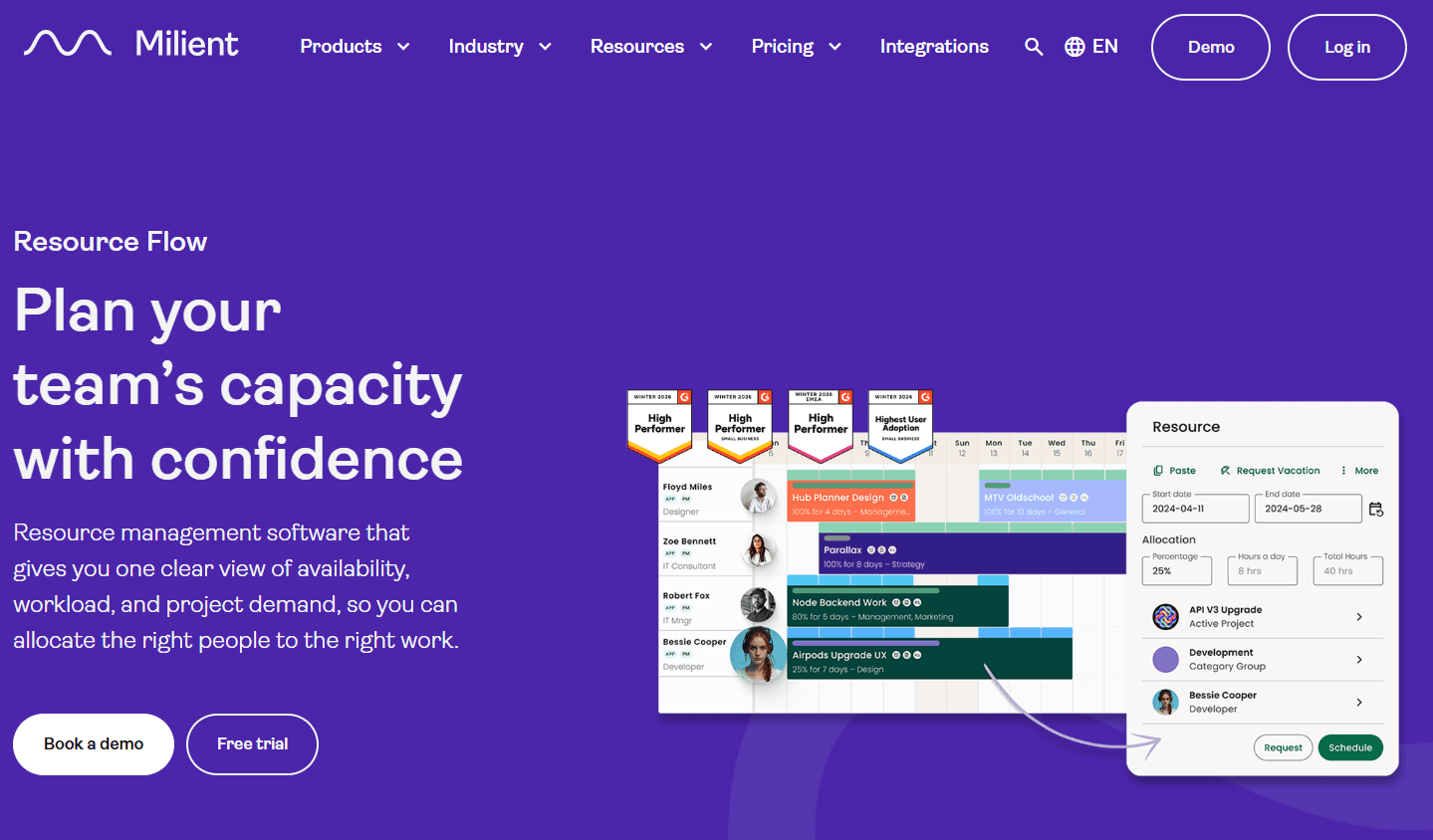The image size is (1433, 840).
Task: Click the Paste icon in Resource panel
Action: [x=1158, y=471]
